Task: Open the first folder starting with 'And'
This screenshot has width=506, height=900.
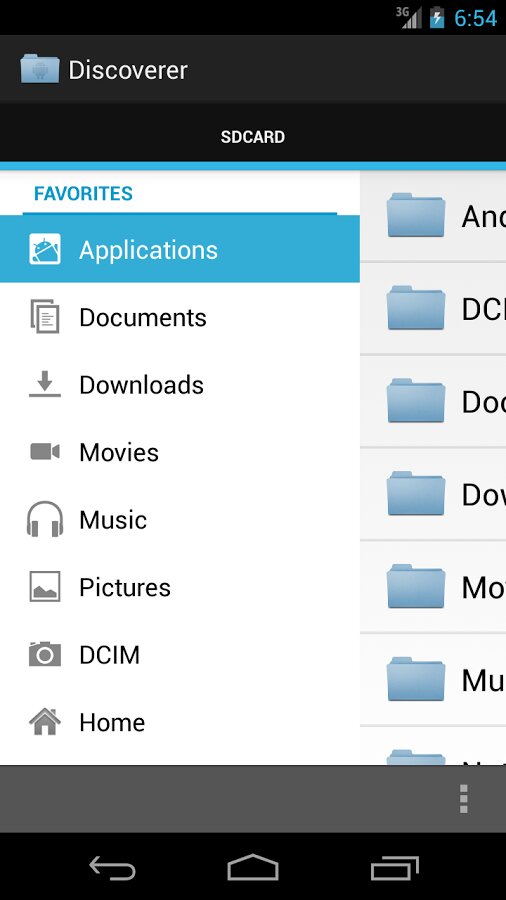Action: (433, 216)
